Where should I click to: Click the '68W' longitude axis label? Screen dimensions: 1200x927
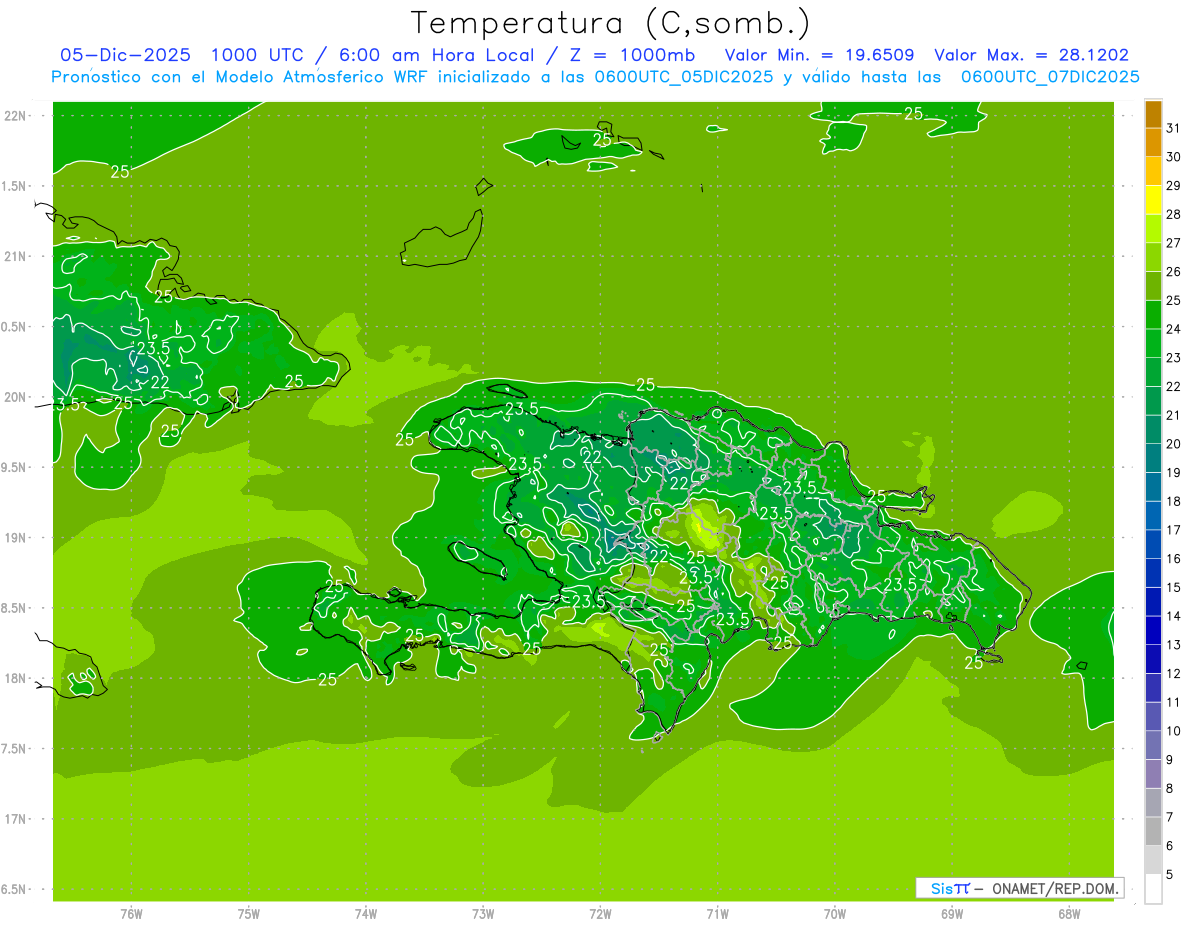coord(1069,913)
